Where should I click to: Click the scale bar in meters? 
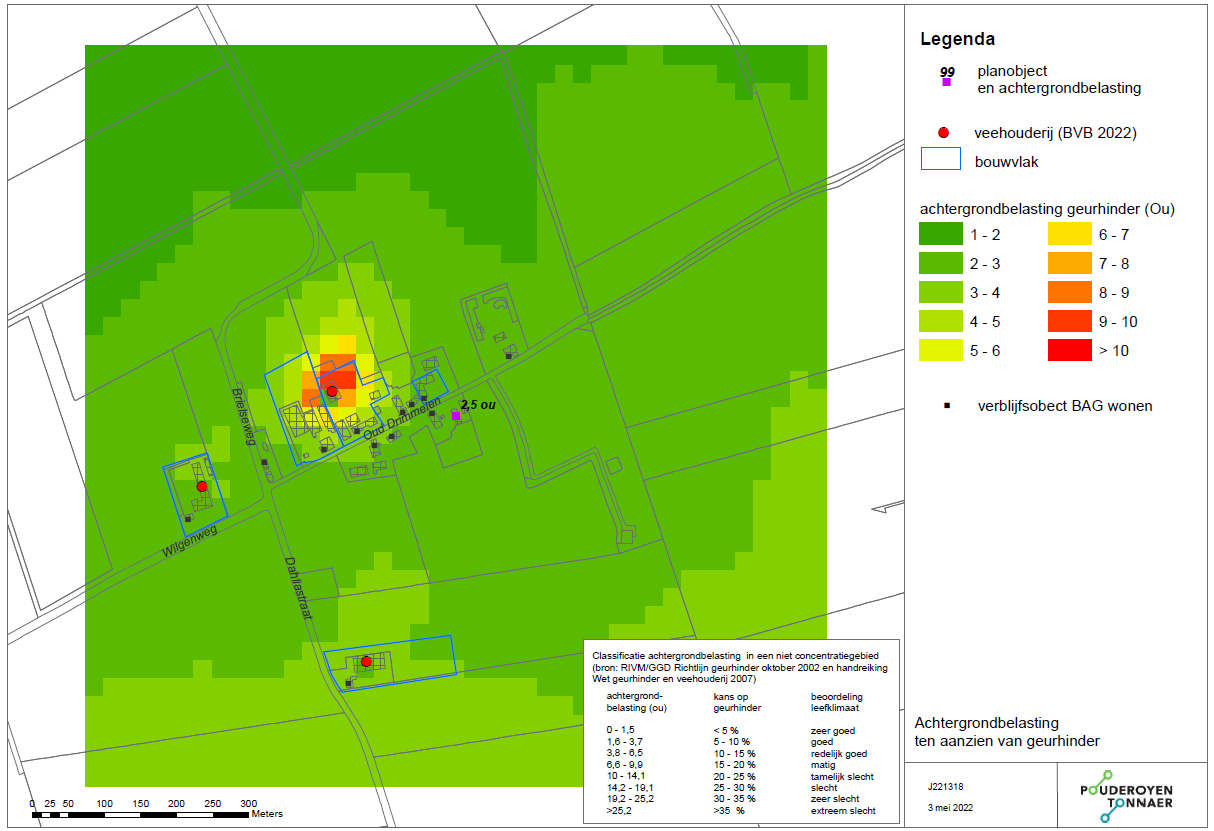click(x=141, y=815)
